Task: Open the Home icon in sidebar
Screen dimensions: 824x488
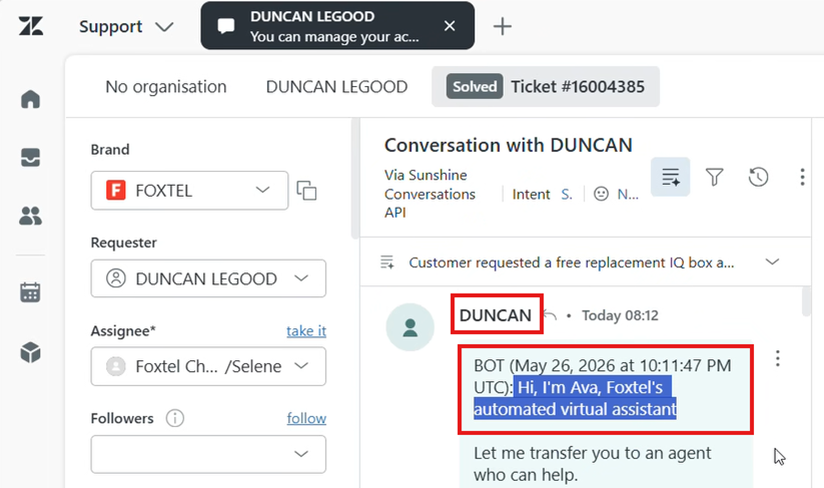Action: pos(30,99)
